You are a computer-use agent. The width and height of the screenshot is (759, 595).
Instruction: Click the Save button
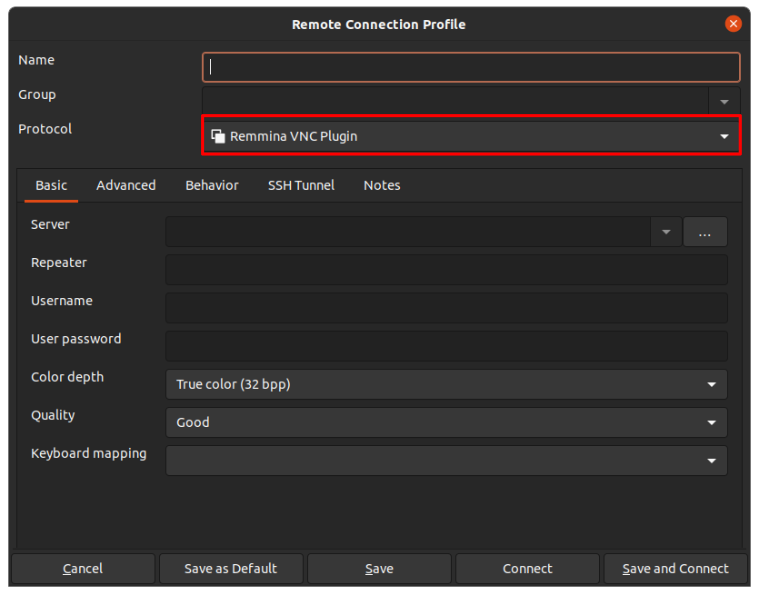click(379, 569)
